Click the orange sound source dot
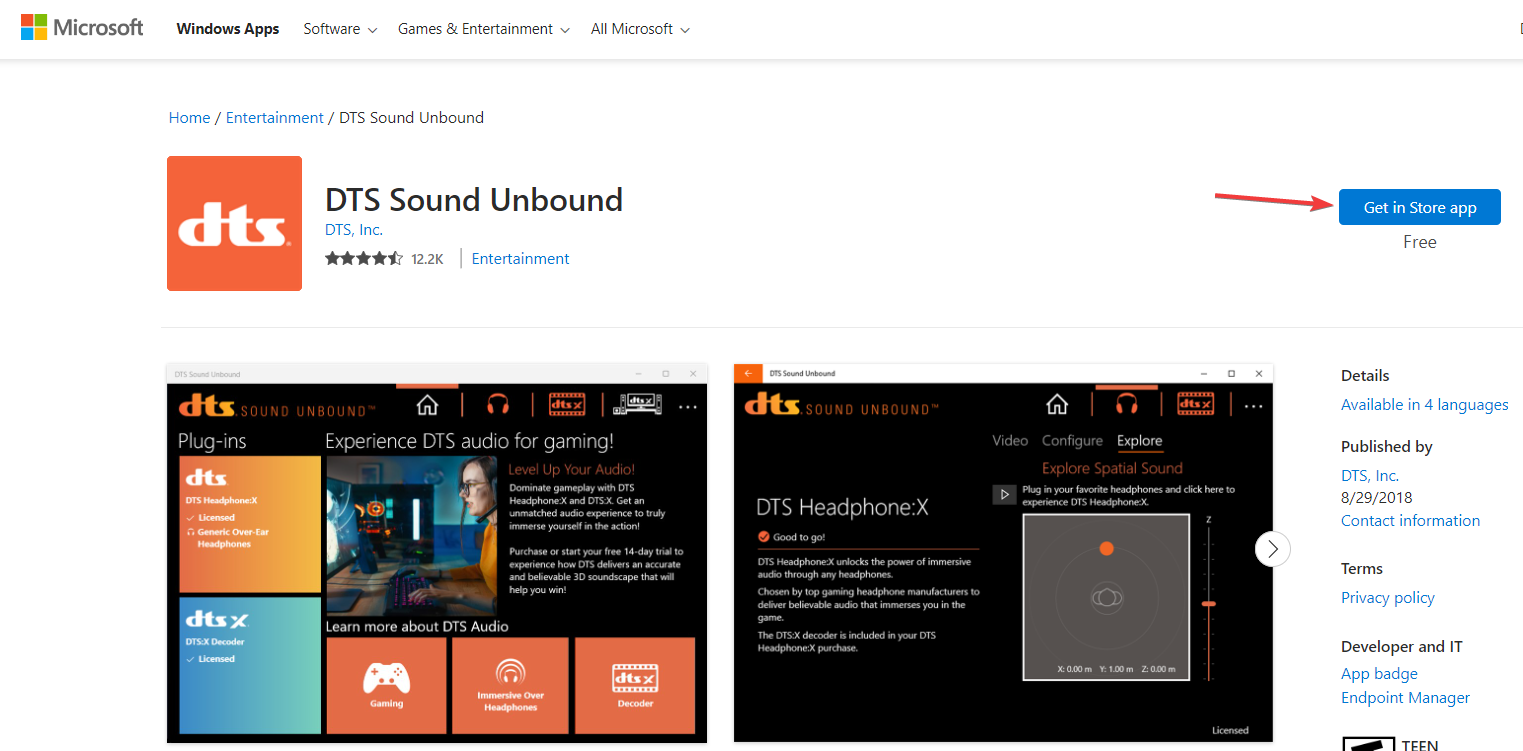 (x=1106, y=549)
